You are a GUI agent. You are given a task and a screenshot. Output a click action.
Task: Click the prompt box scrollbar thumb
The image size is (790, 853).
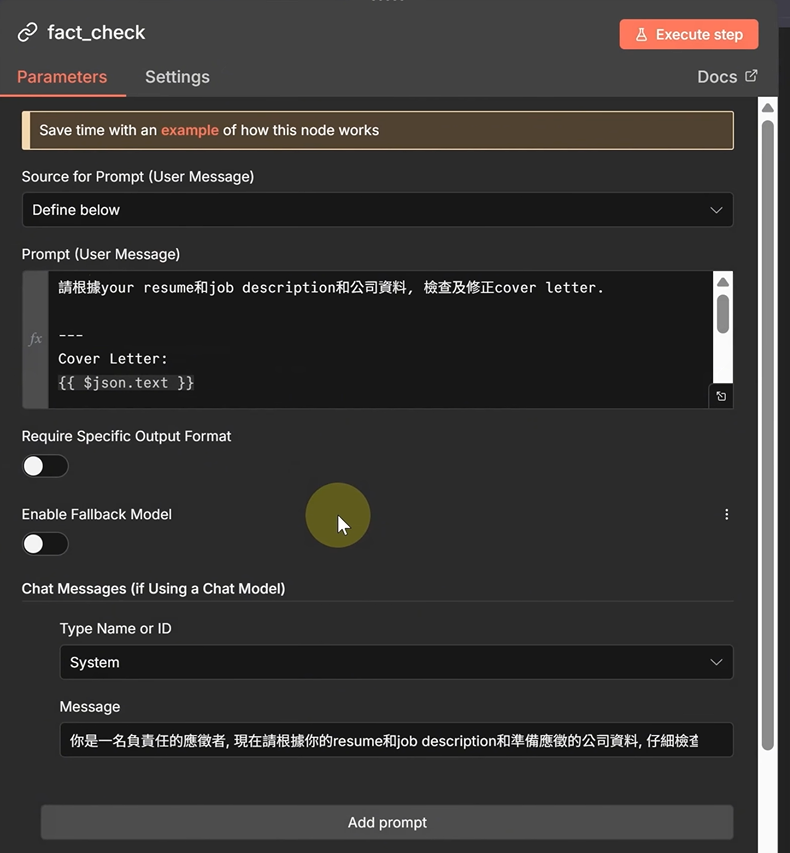[722, 313]
